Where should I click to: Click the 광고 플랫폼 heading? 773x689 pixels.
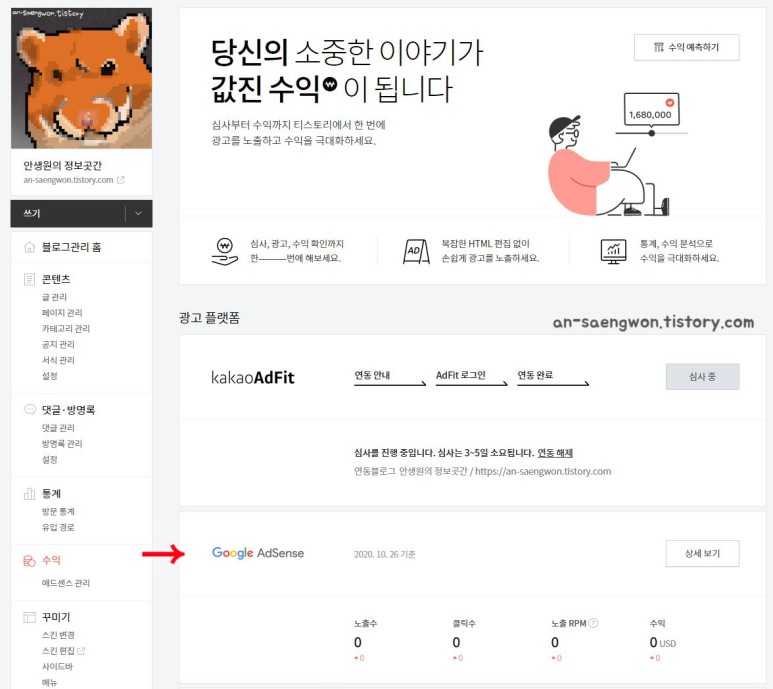tap(209, 317)
